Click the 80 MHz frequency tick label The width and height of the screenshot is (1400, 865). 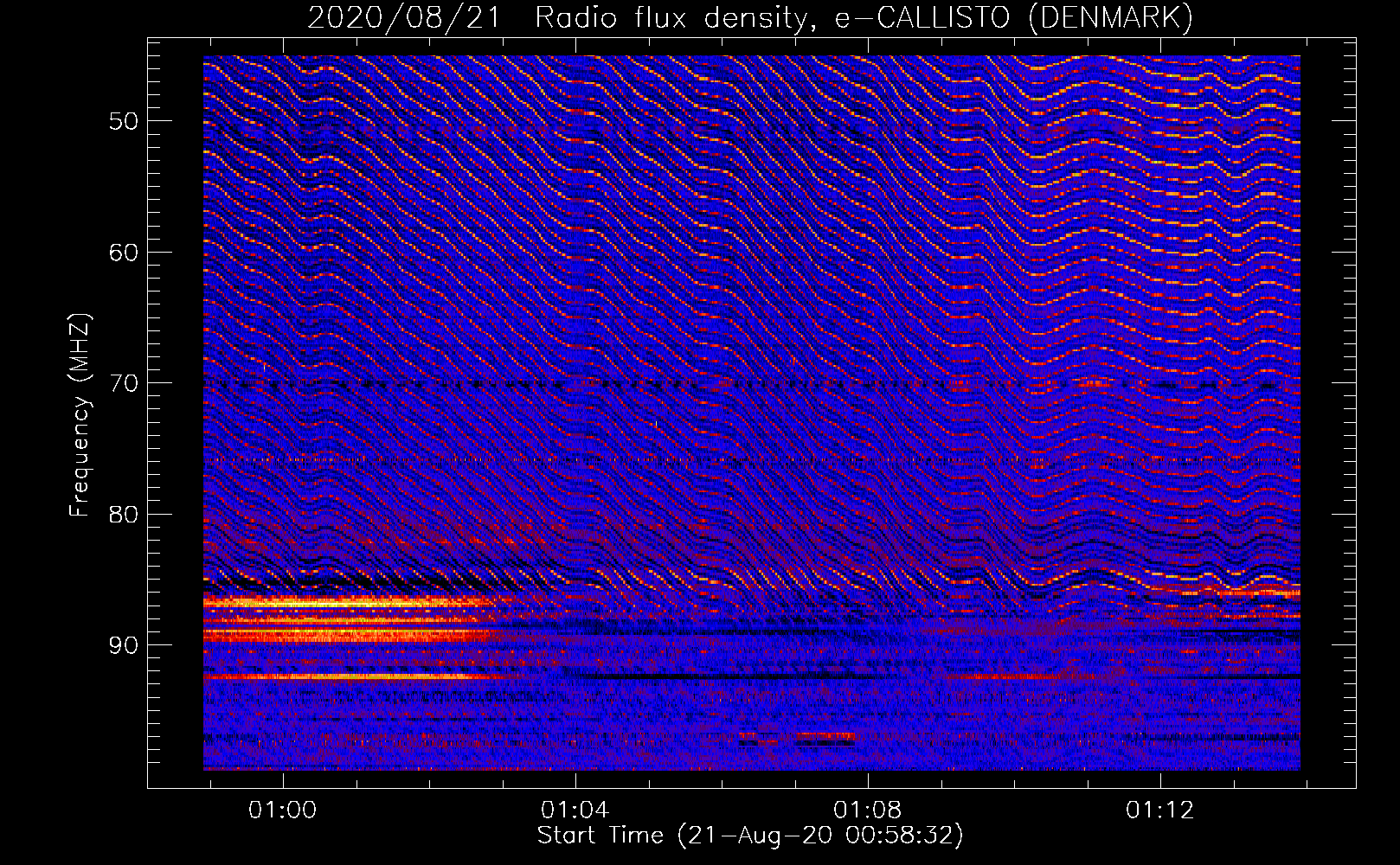click(x=124, y=515)
